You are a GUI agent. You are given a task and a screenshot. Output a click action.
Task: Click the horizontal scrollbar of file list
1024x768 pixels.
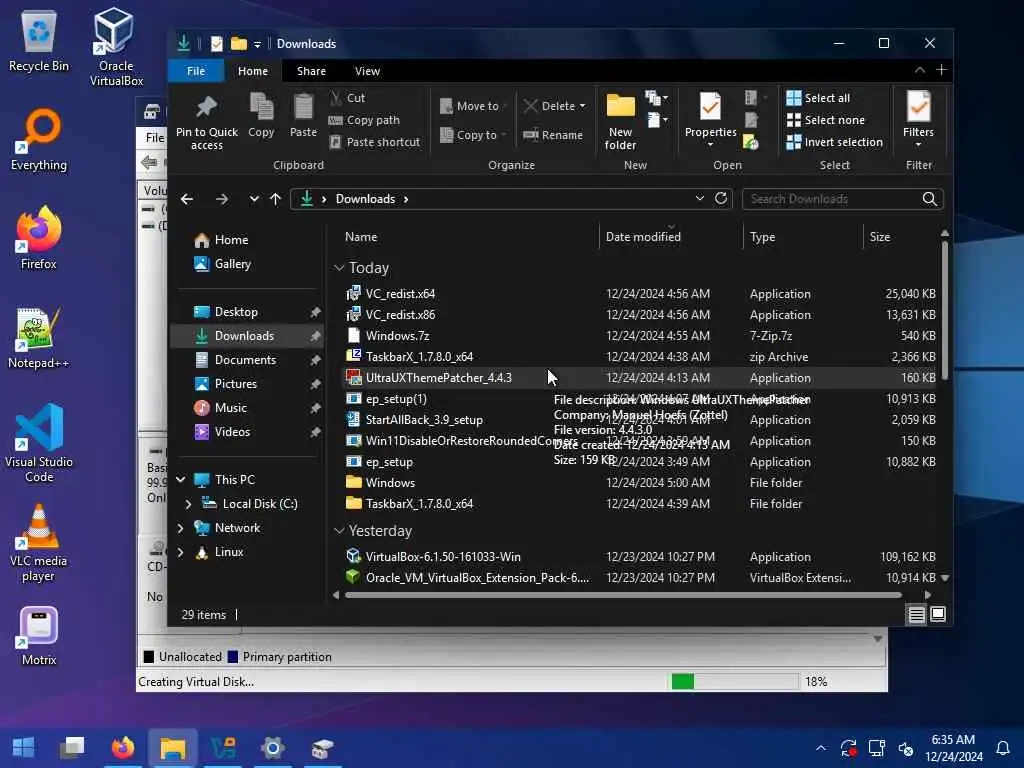(623, 595)
